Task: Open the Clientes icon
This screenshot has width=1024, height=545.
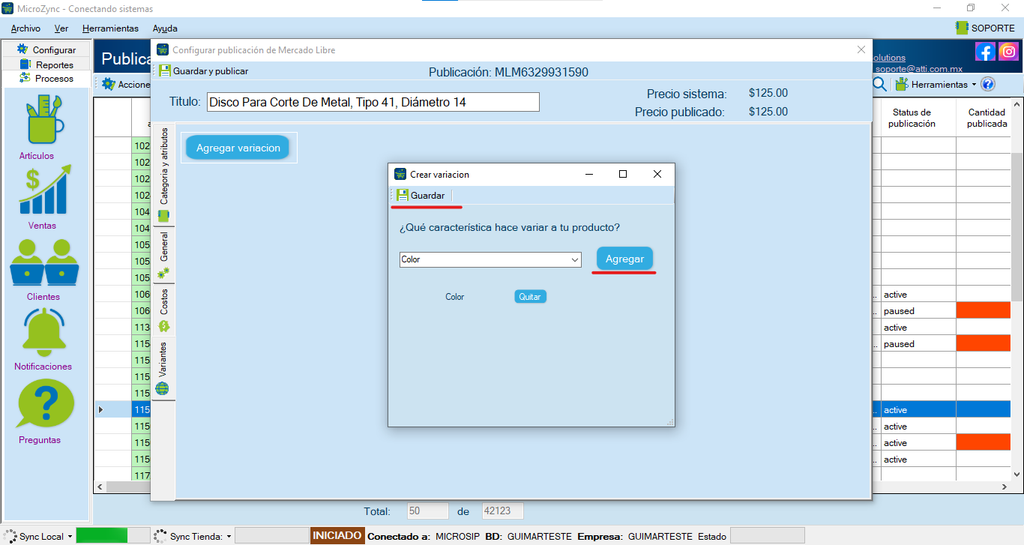Action: [44, 262]
